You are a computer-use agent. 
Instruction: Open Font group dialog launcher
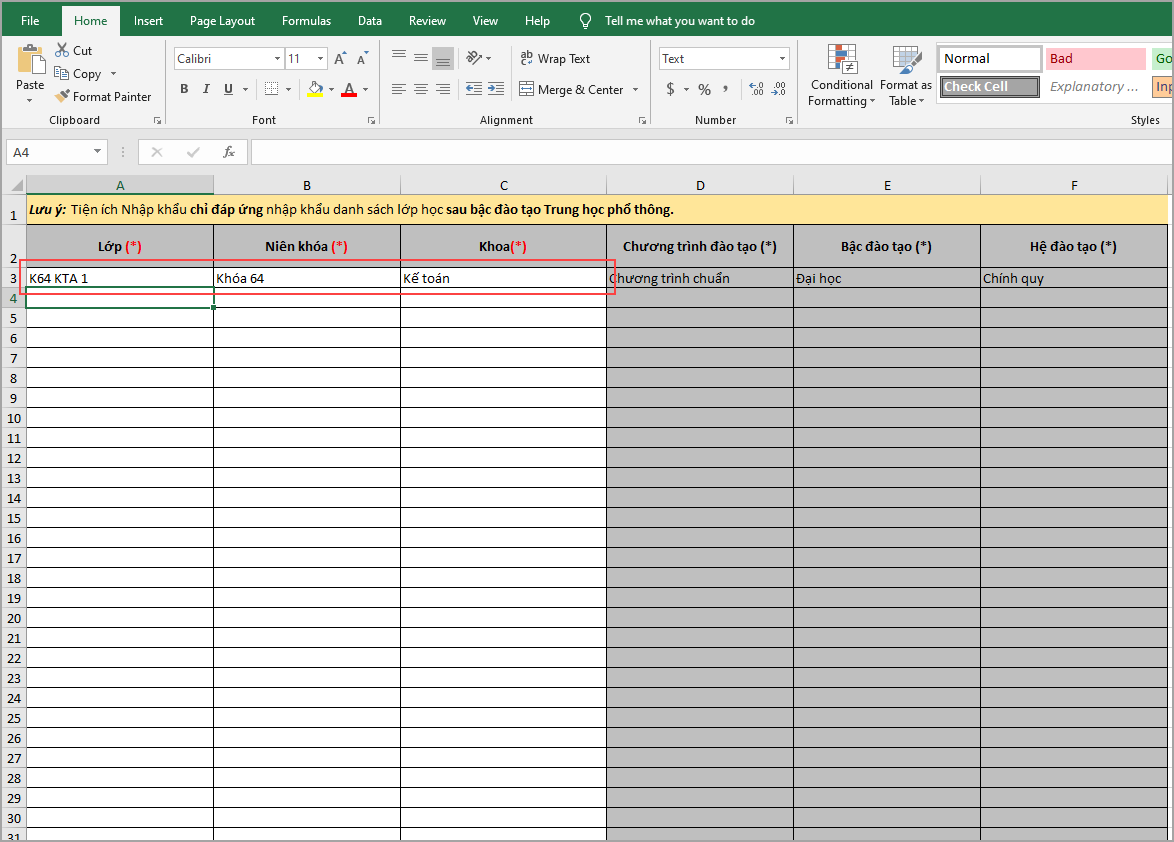pos(371,120)
